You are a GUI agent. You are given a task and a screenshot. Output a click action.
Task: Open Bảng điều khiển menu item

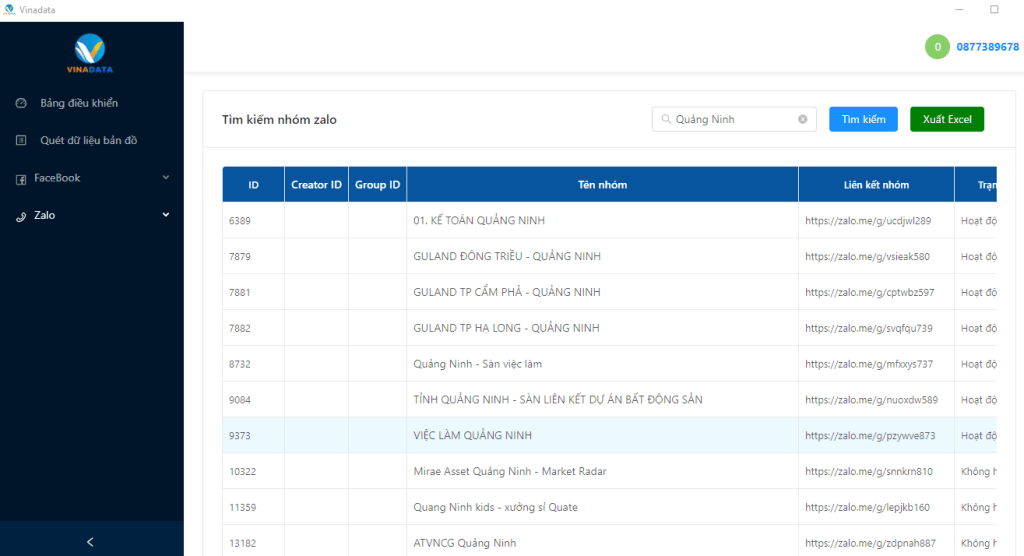[x=79, y=103]
